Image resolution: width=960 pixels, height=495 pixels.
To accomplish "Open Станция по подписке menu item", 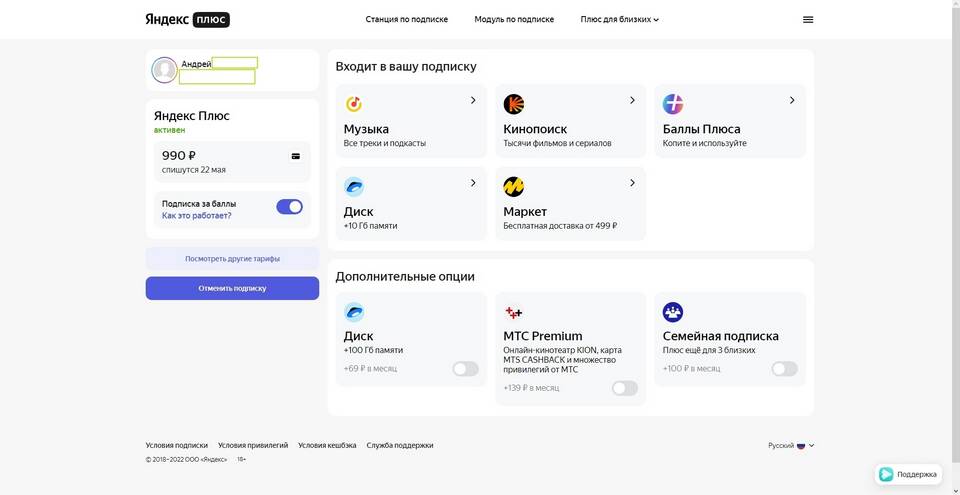I will [x=407, y=20].
